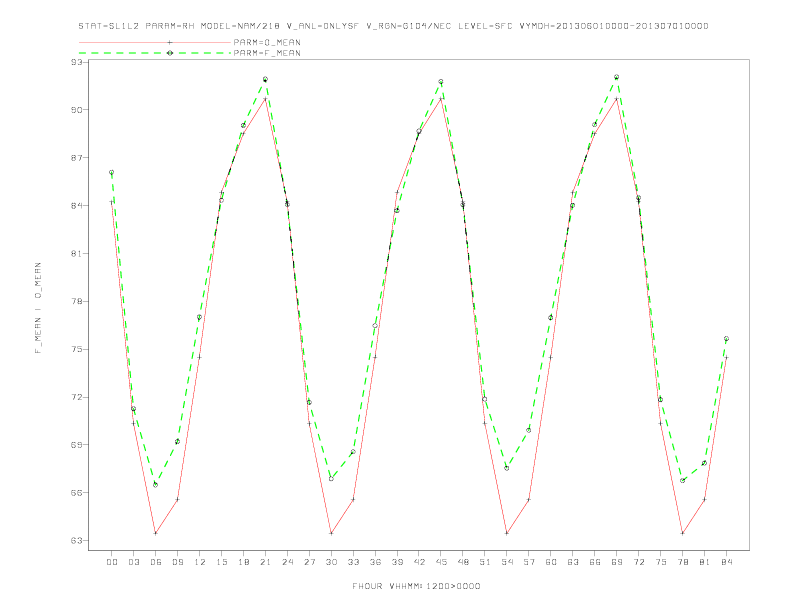The height and width of the screenshot is (612, 792).
Task: Click the x-axis tick label 72
Action: tap(638, 562)
